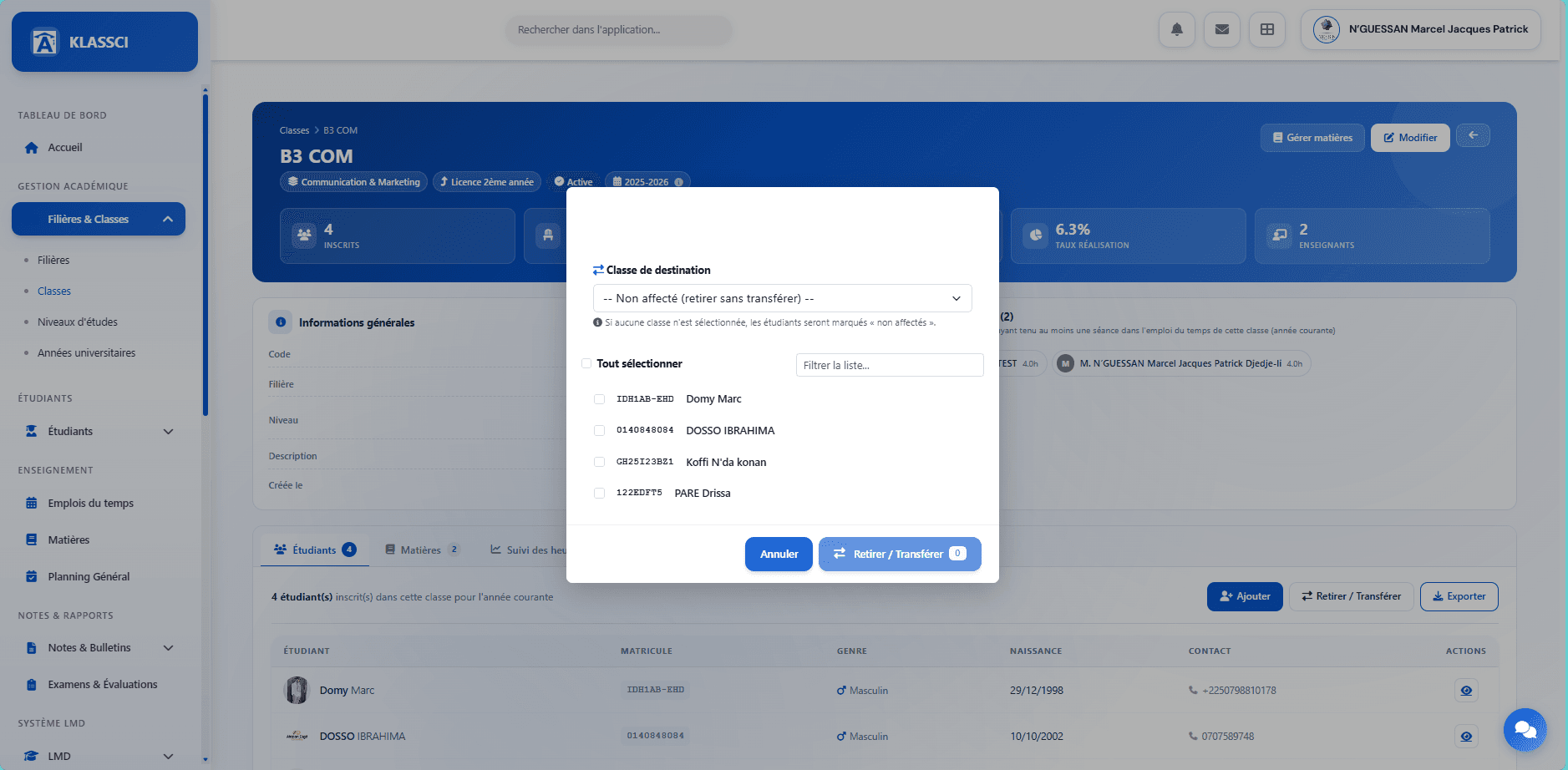This screenshot has height=770, width=1568.
Task: Click the Planning Général icon
Action: [32, 577]
